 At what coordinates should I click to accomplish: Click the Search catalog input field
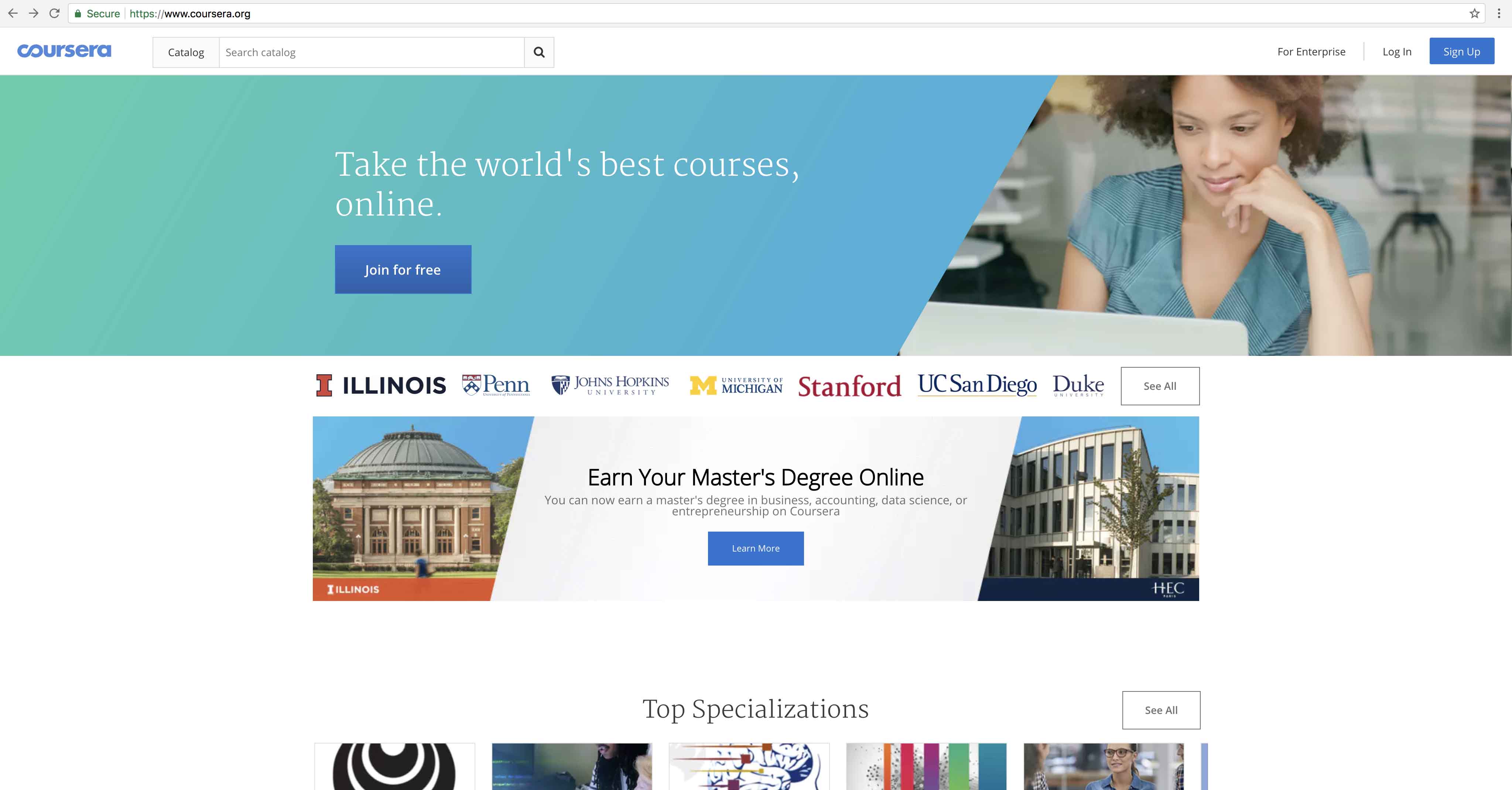pos(371,52)
